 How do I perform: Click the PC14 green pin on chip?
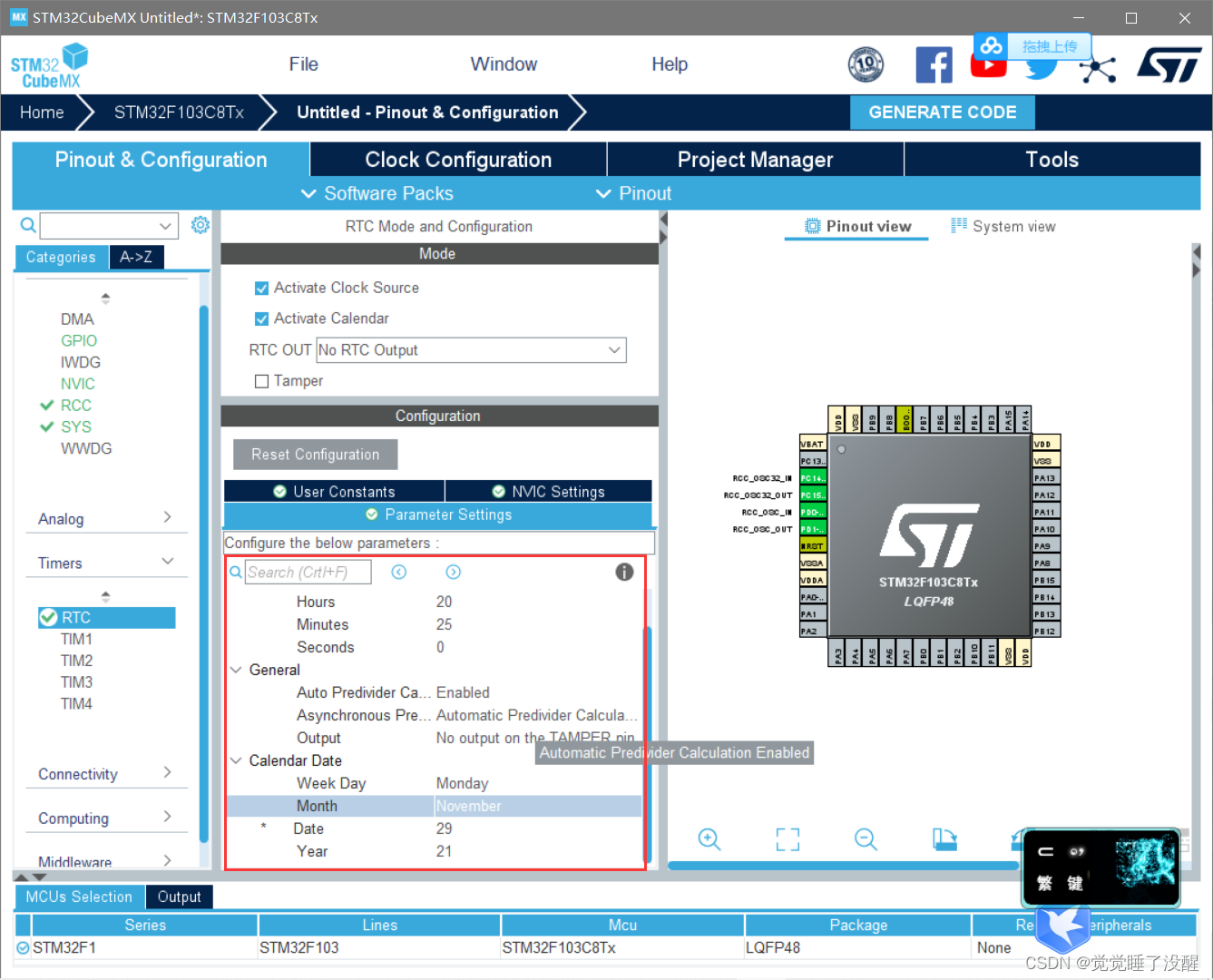pos(813,478)
